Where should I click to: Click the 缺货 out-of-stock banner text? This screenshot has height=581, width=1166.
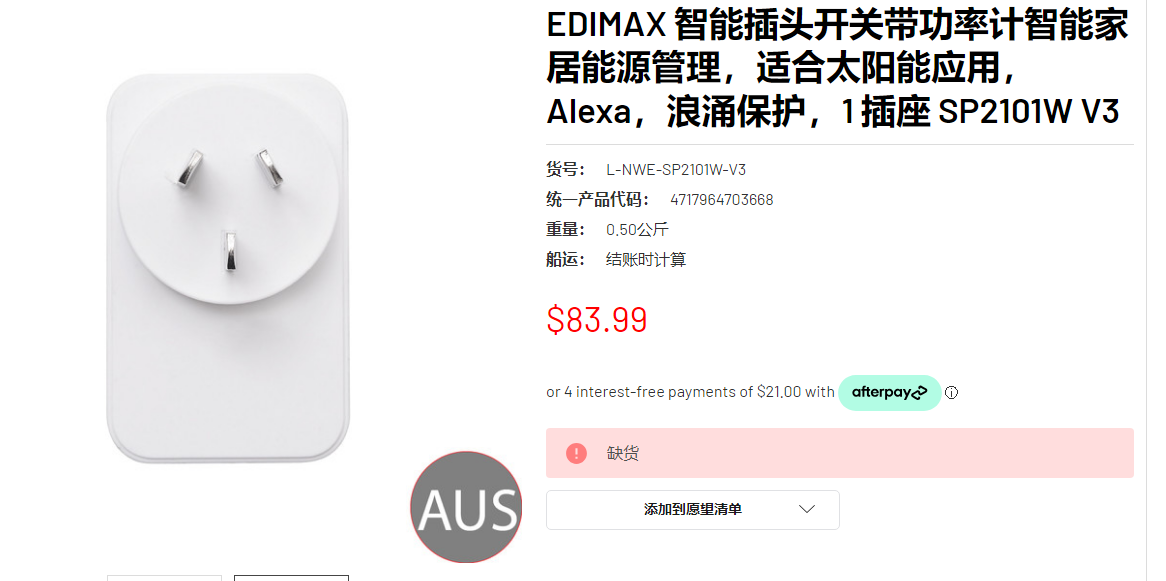click(x=623, y=453)
